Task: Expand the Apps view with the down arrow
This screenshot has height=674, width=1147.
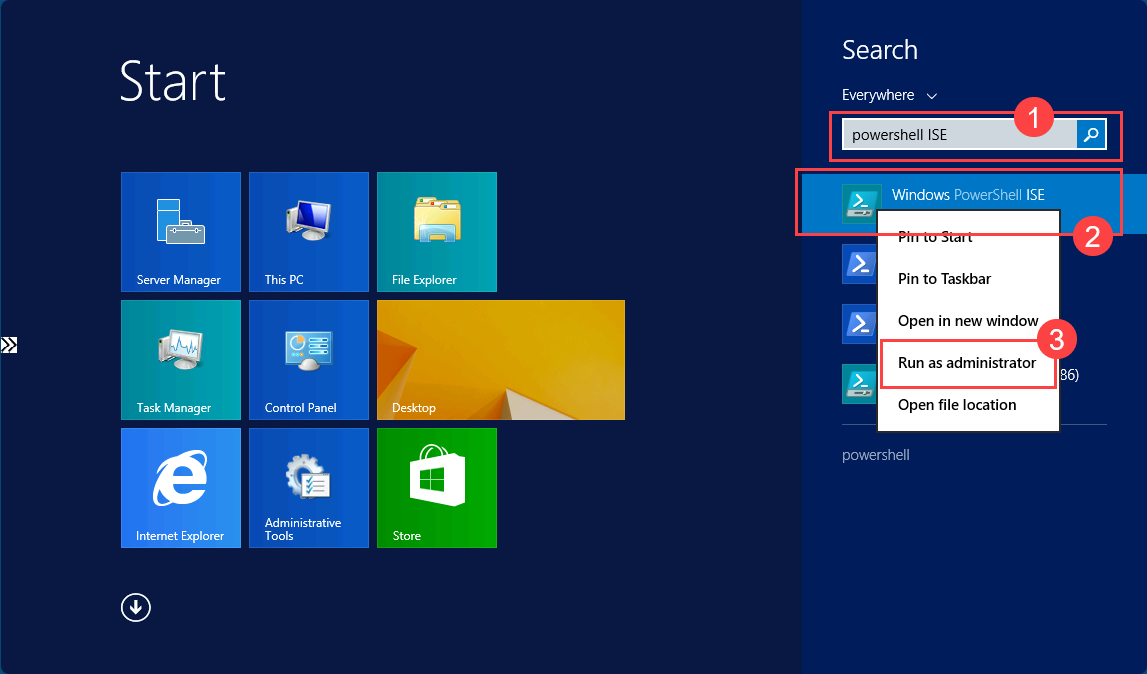Action: (135, 607)
